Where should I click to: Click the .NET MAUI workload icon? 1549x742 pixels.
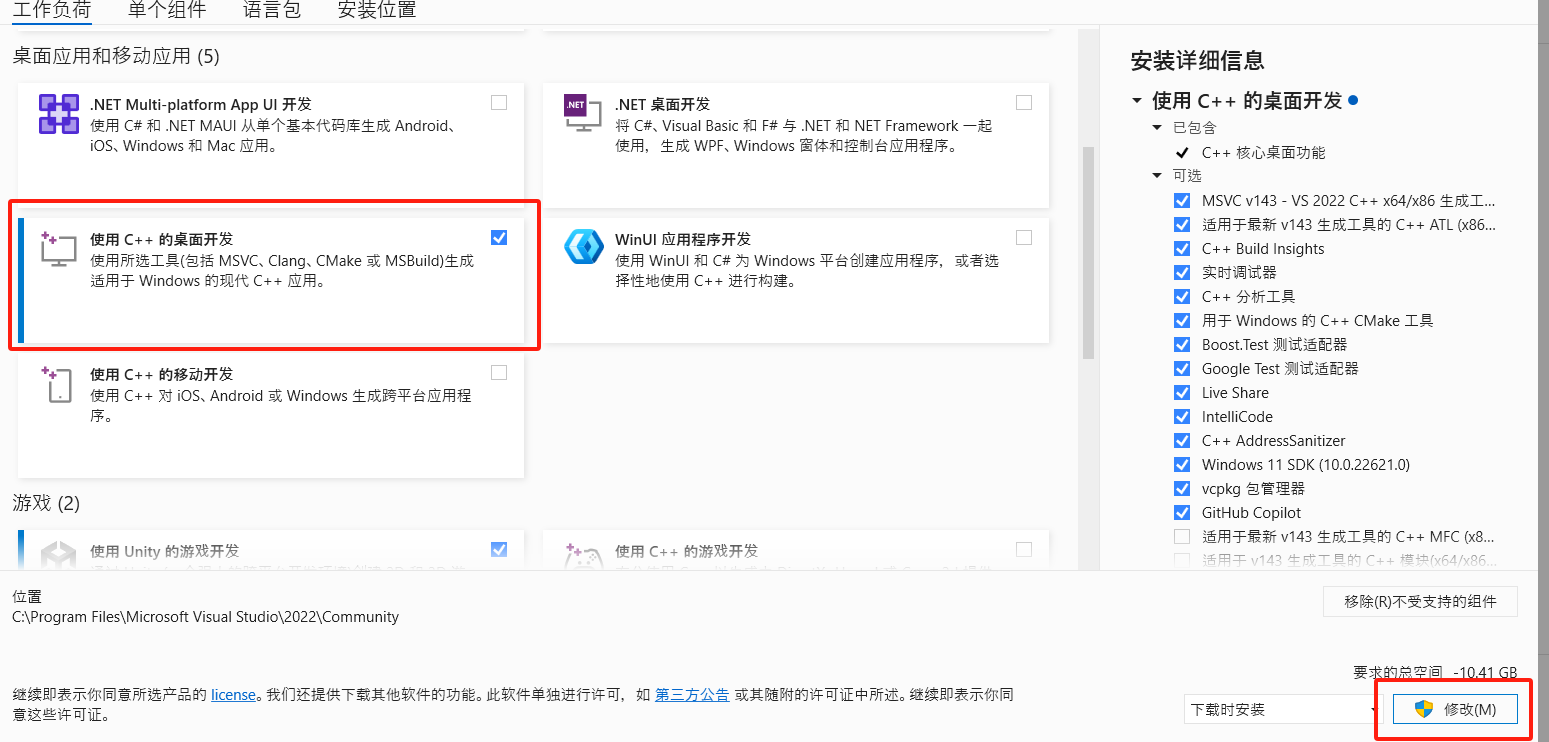click(x=58, y=114)
